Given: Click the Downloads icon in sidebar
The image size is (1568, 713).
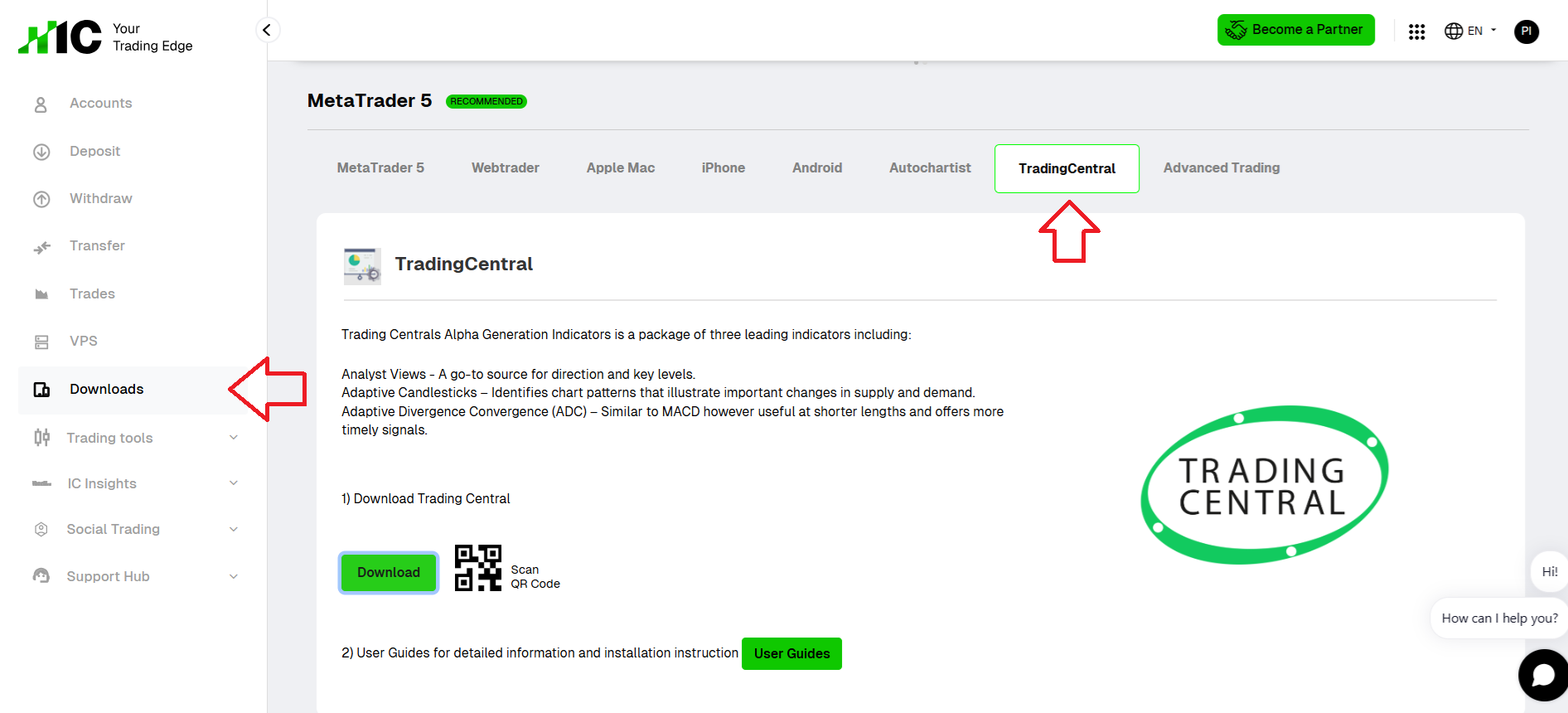Looking at the screenshot, I should pyautogui.click(x=41, y=390).
